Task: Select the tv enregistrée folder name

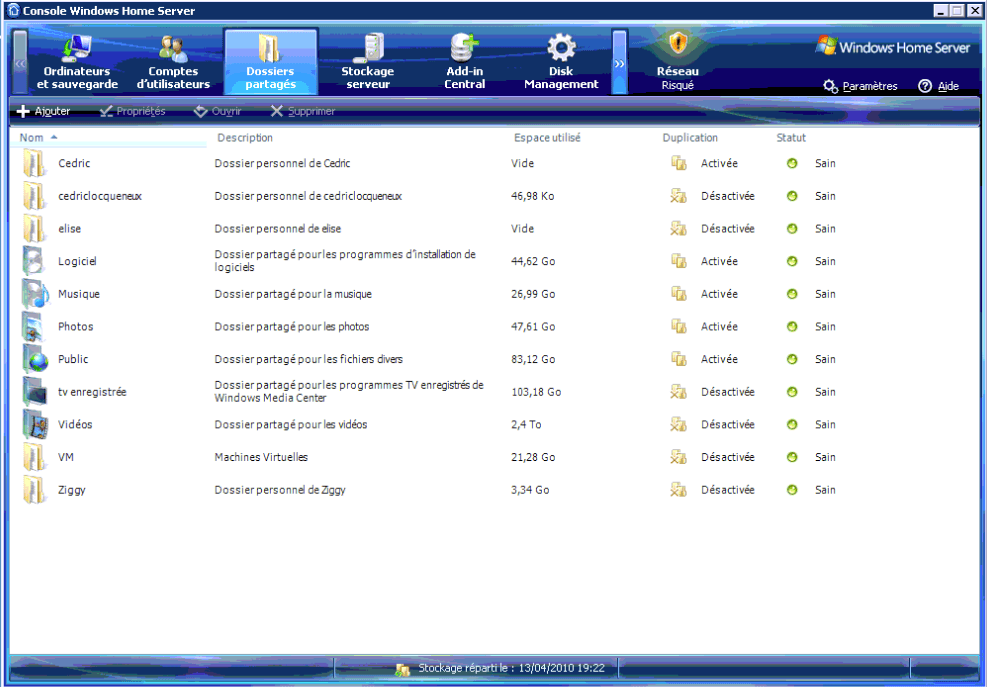Action: click(92, 392)
